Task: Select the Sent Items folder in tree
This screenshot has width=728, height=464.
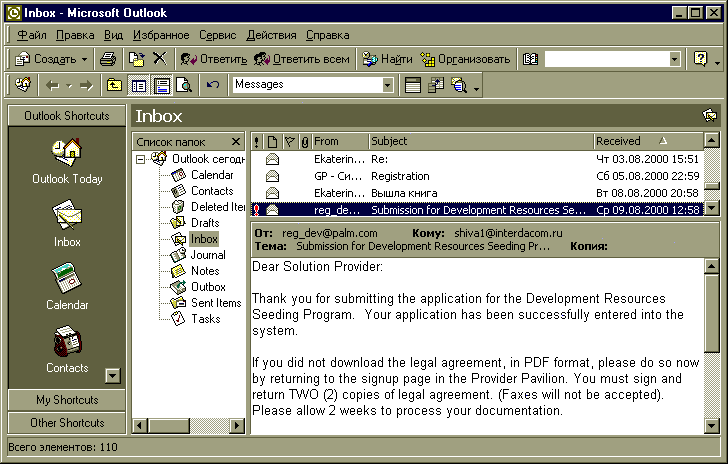Action: tap(215, 303)
